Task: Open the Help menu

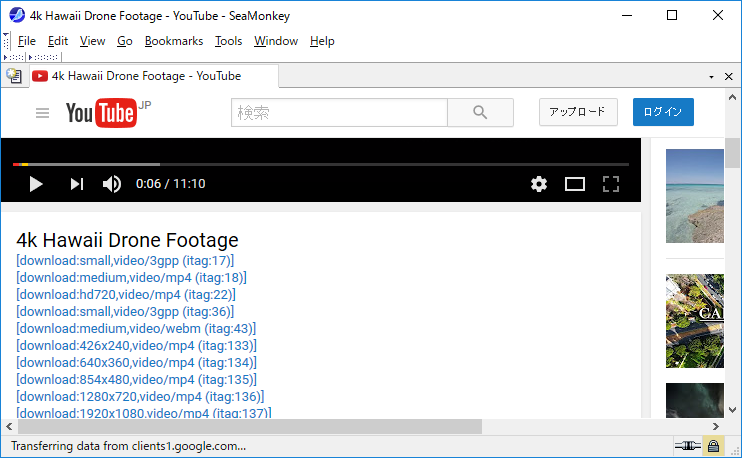Action: (x=322, y=41)
